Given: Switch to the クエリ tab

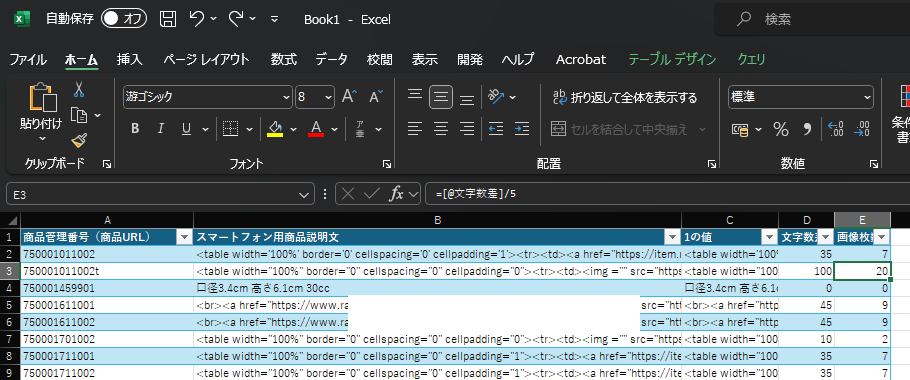Looking at the screenshot, I should pyautogui.click(x=752, y=59).
